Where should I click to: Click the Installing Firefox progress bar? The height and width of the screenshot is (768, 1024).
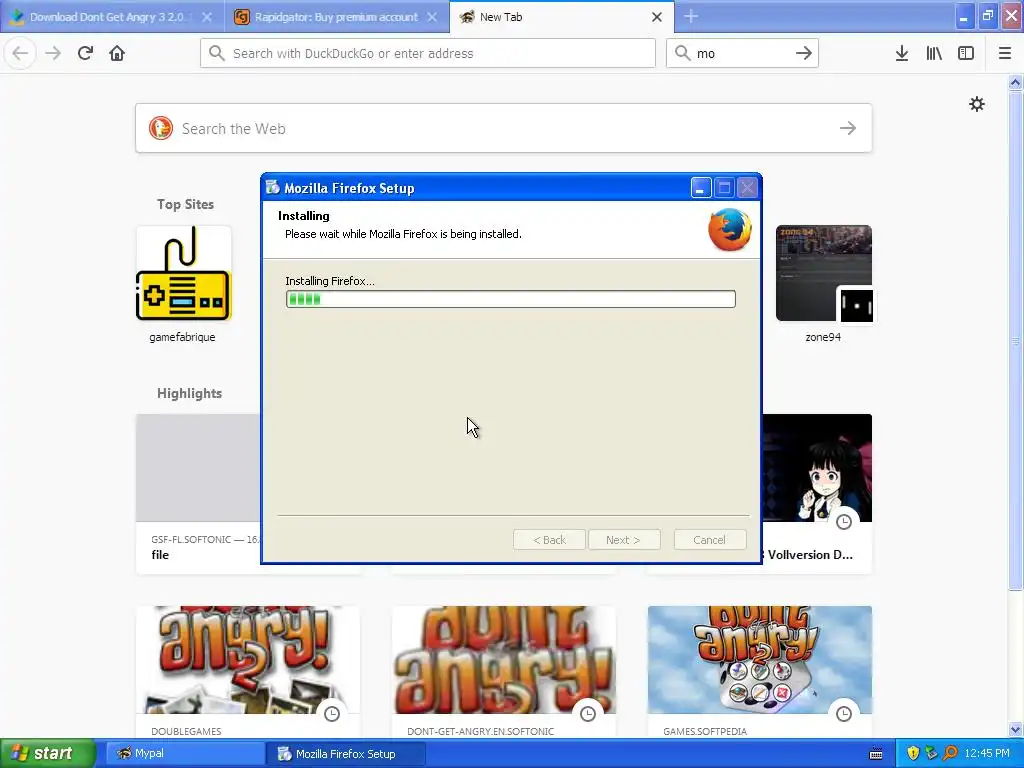click(511, 299)
